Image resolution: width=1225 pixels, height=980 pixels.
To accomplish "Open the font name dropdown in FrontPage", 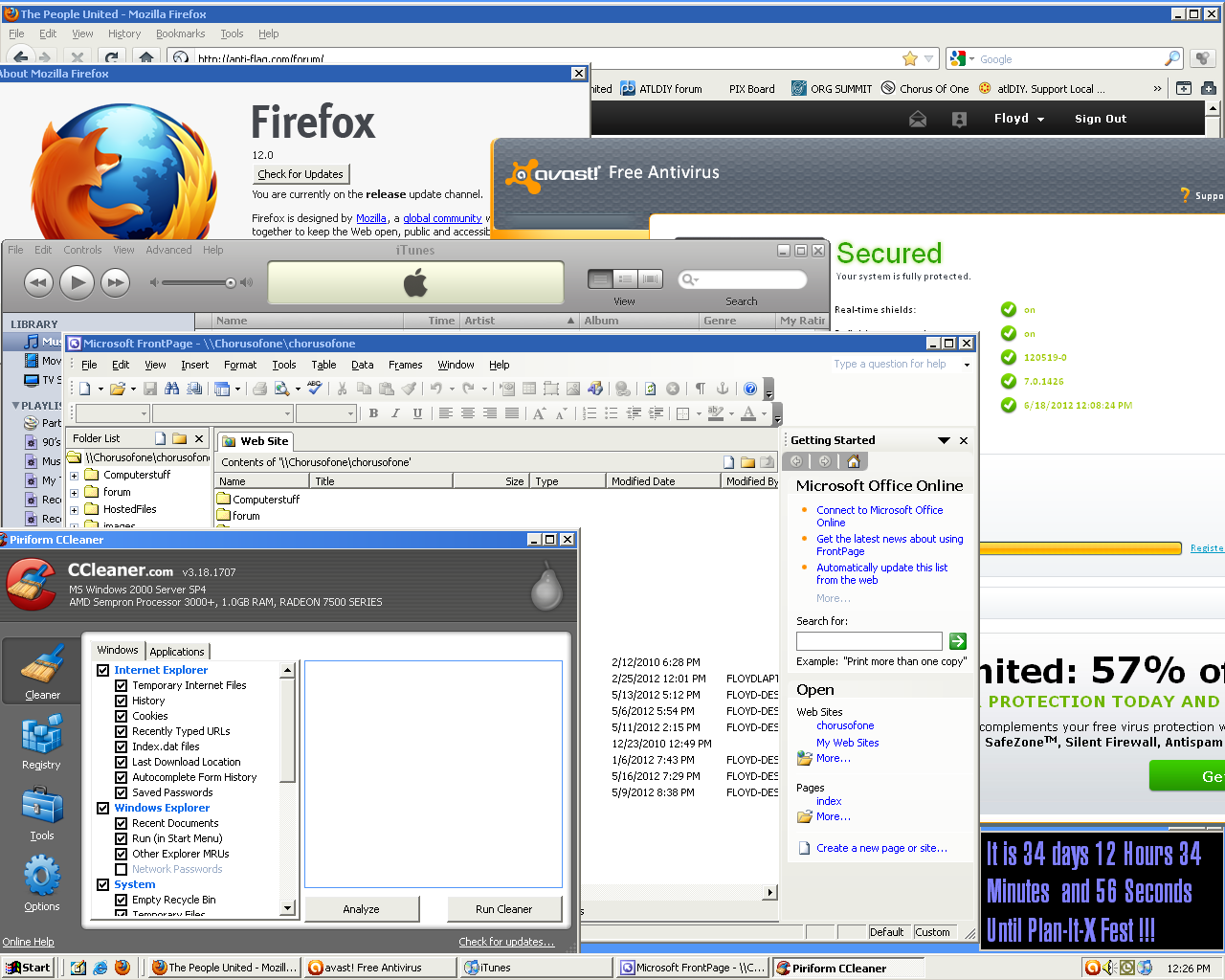I will click(287, 413).
